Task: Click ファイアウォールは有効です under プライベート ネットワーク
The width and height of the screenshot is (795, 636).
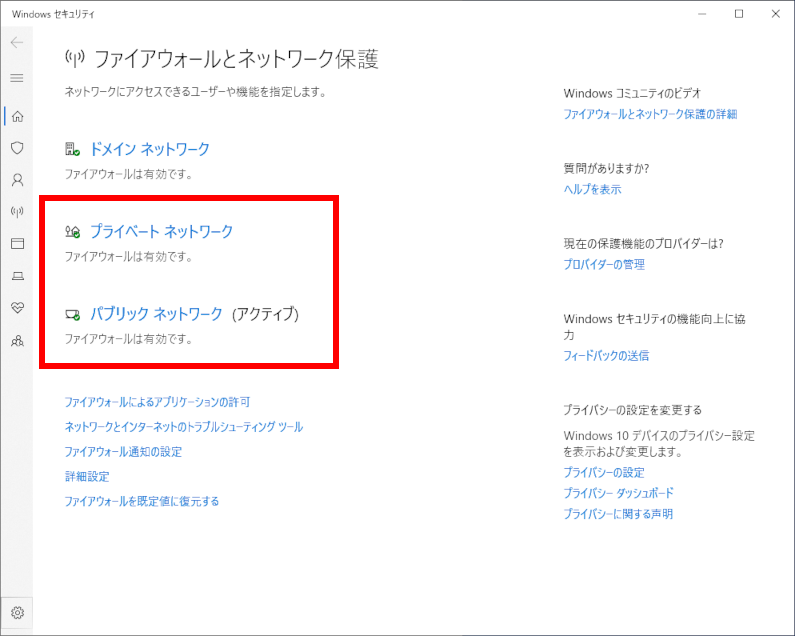Action: pyautogui.click(x=129, y=257)
